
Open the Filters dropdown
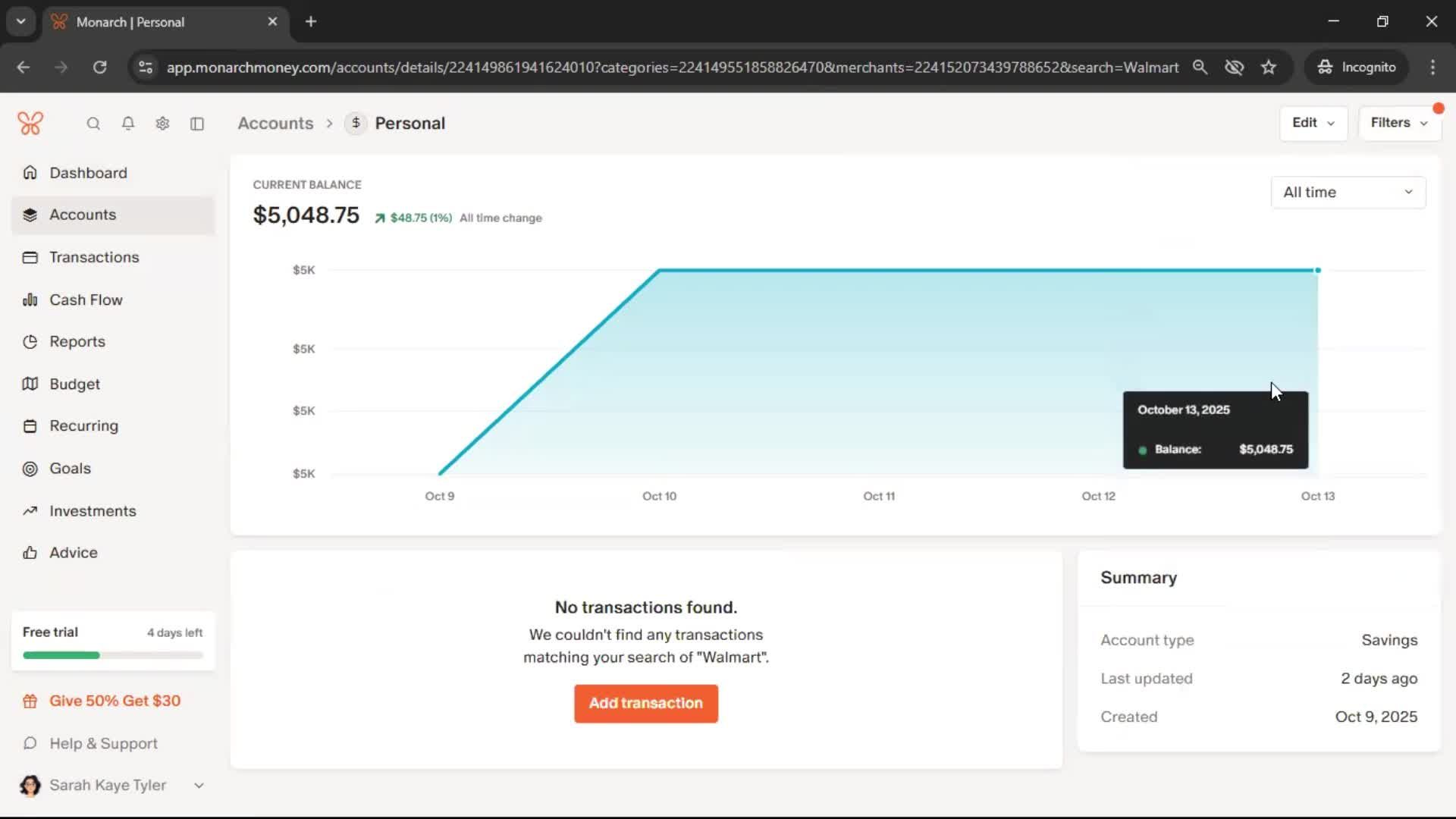click(1398, 123)
